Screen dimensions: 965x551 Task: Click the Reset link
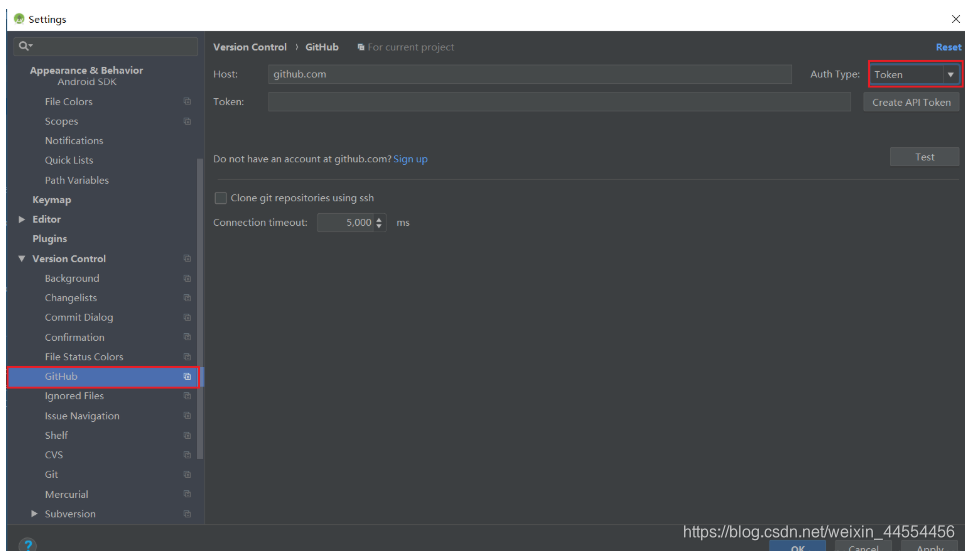pos(948,47)
